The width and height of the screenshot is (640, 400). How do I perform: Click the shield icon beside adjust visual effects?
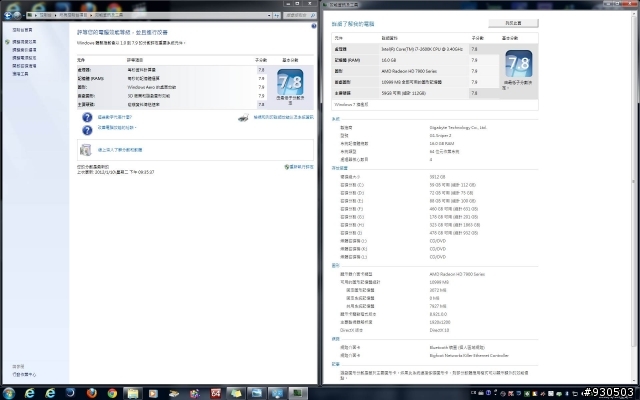click(x=7, y=42)
